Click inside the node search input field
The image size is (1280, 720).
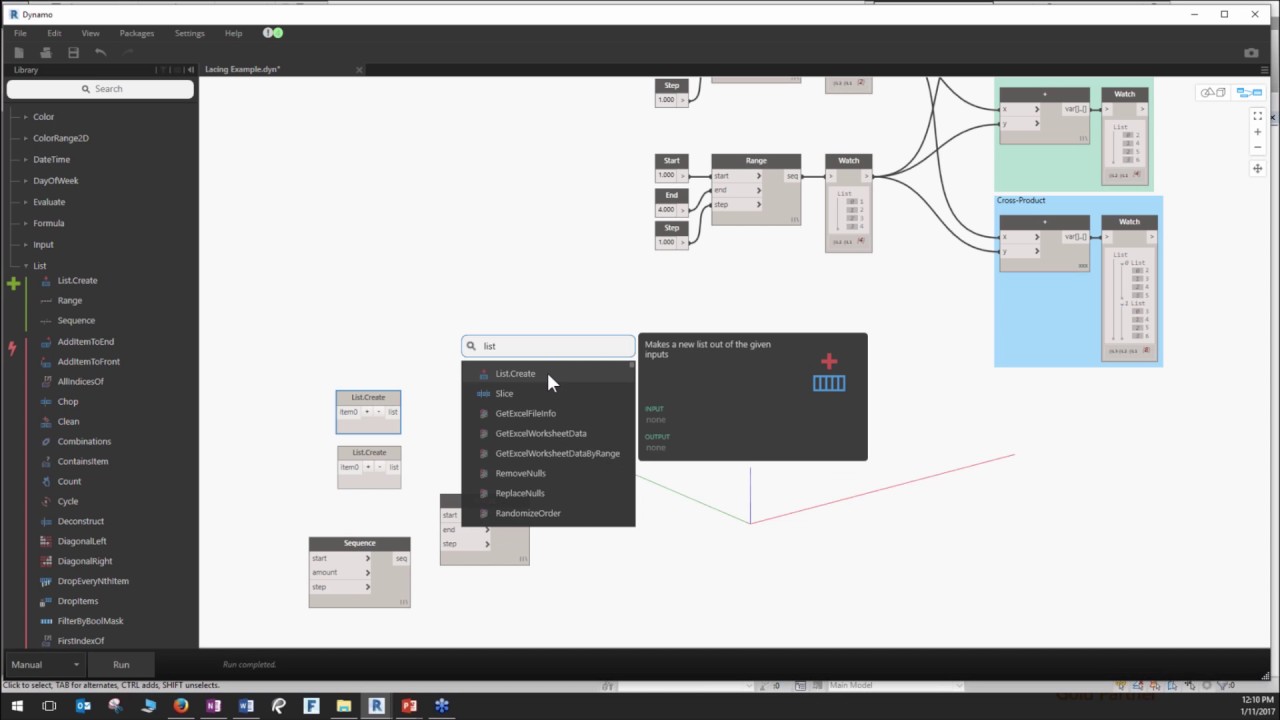click(x=548, y=345)
